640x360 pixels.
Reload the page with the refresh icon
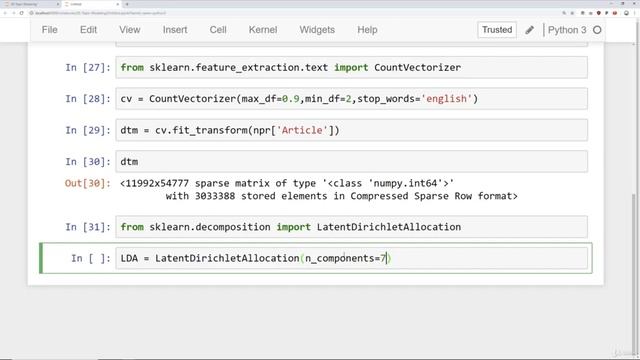pyautogui.click(x=22, y=13)
